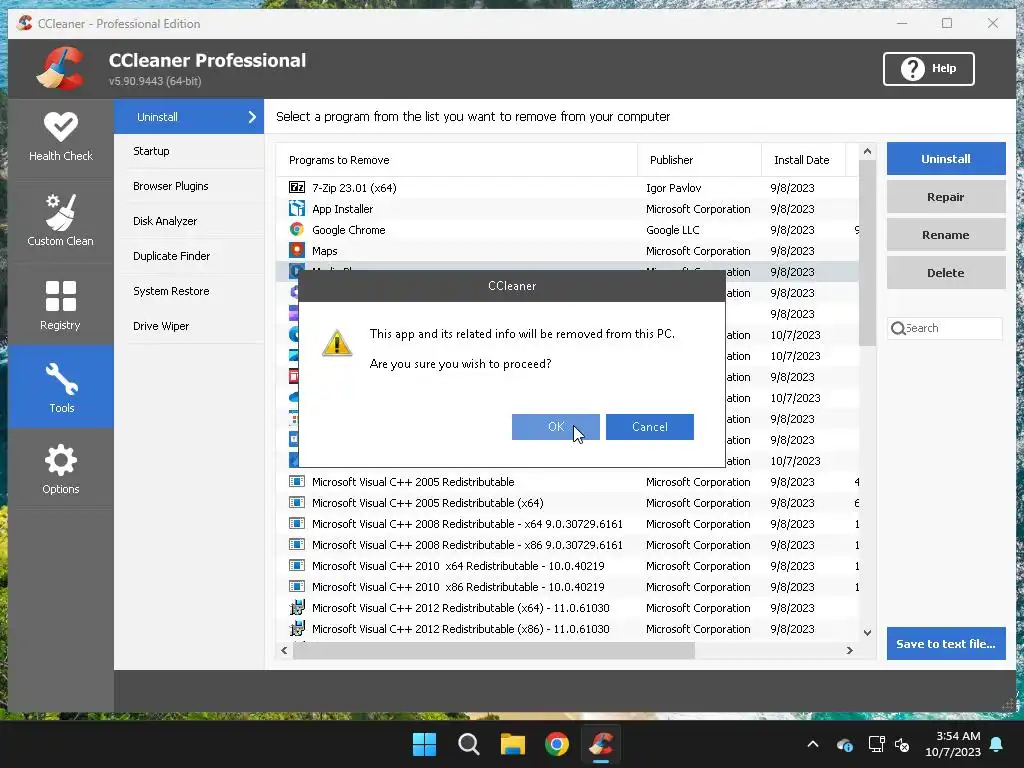The image size is (1024, 768).
Task: Click the CCleaner taskbar icon
Action: [601, 744]
